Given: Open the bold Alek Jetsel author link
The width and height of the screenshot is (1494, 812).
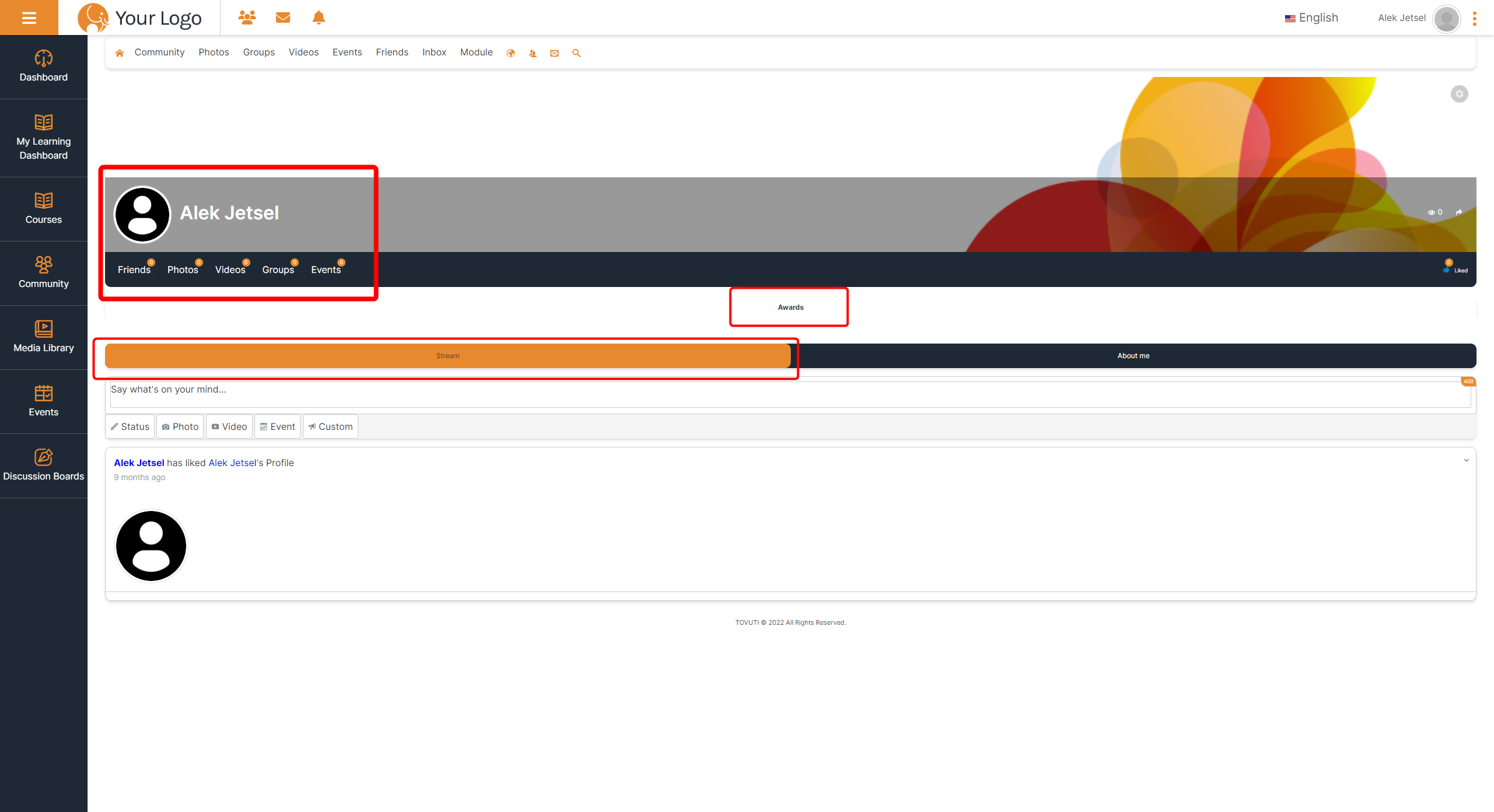Looking at the screenshot, I should (x=139, y=463).
